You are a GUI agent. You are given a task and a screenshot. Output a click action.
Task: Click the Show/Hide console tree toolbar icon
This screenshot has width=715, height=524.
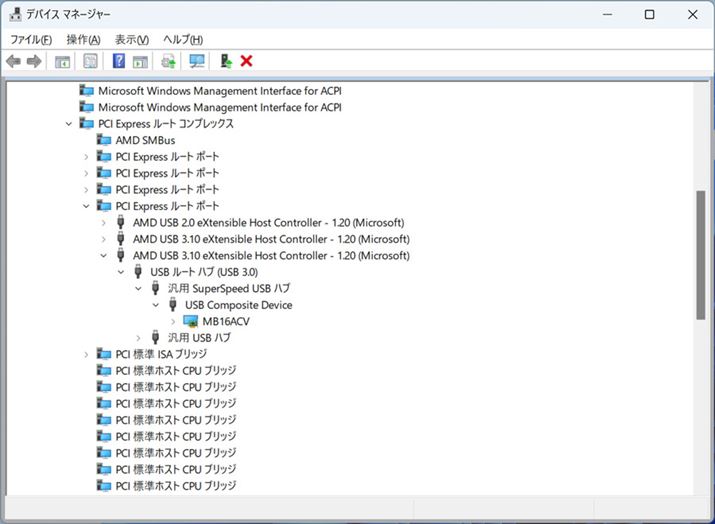tap(62, 62)
